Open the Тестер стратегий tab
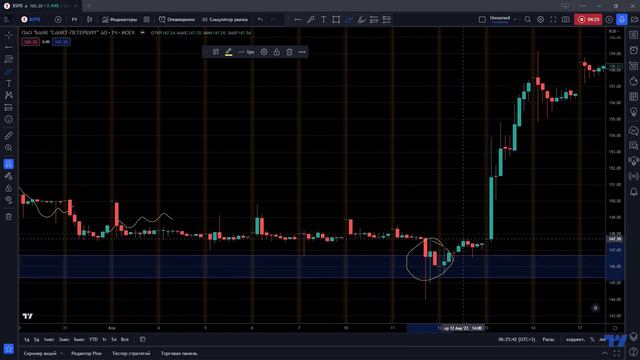Screen dimensions: 640x360 131,353
